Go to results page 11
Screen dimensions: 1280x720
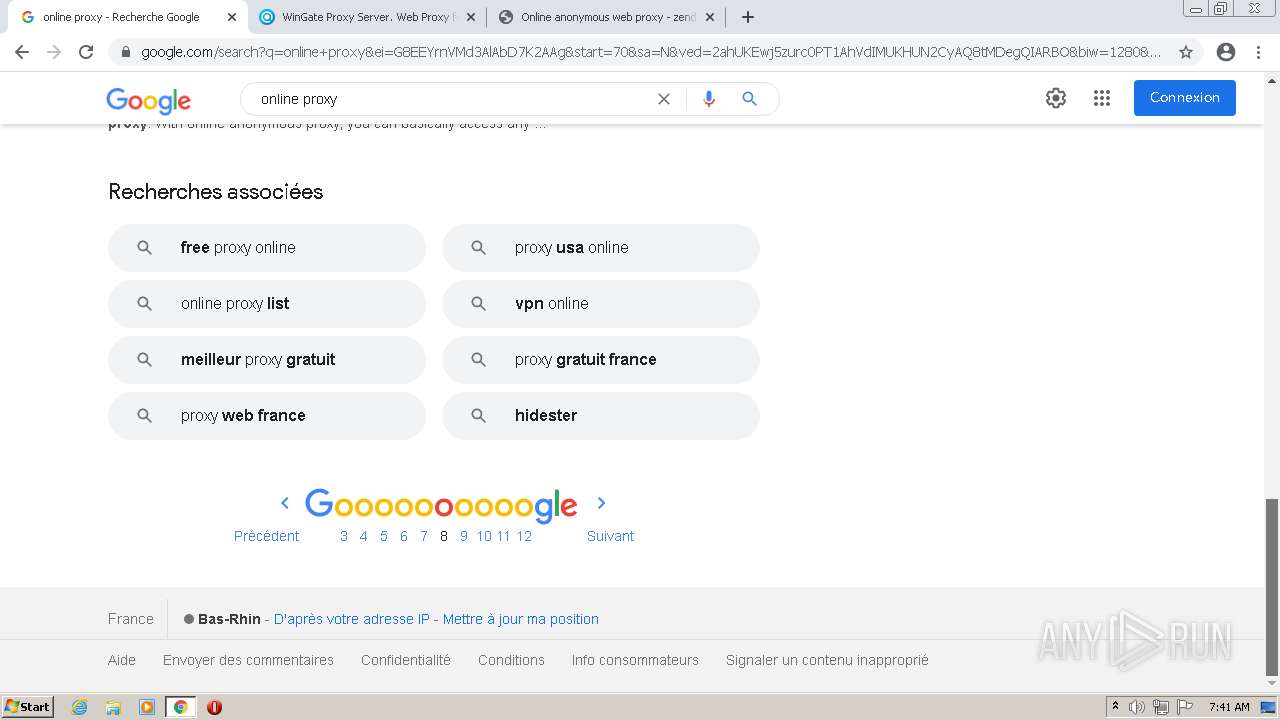click(503, 536)
